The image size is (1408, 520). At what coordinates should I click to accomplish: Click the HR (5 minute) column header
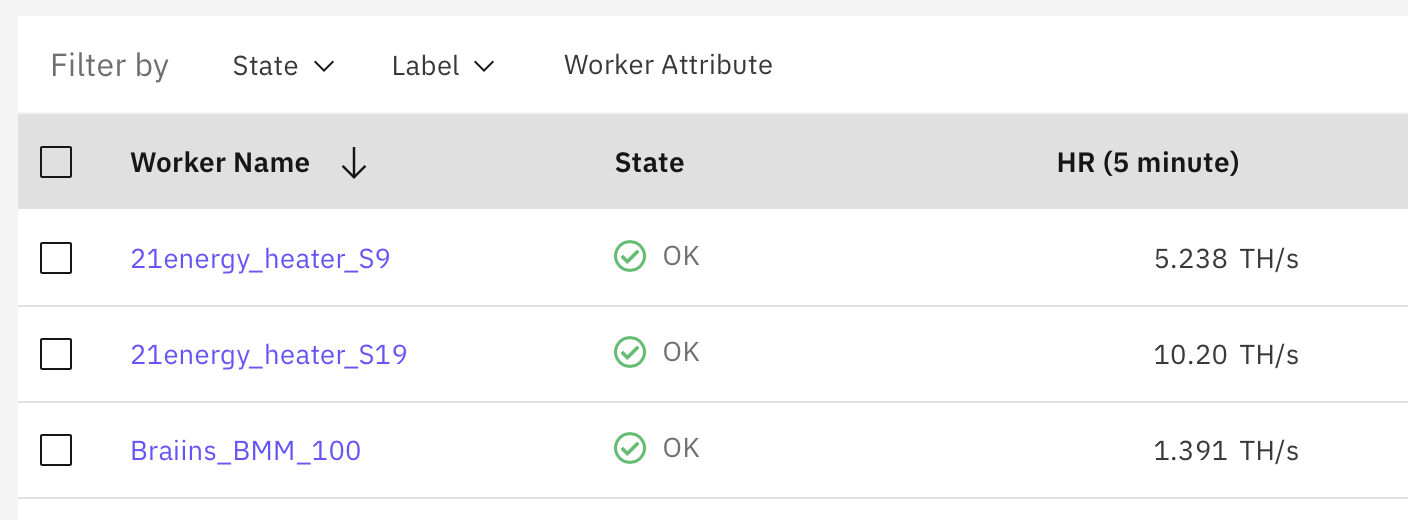click(x=1147, y=163)
